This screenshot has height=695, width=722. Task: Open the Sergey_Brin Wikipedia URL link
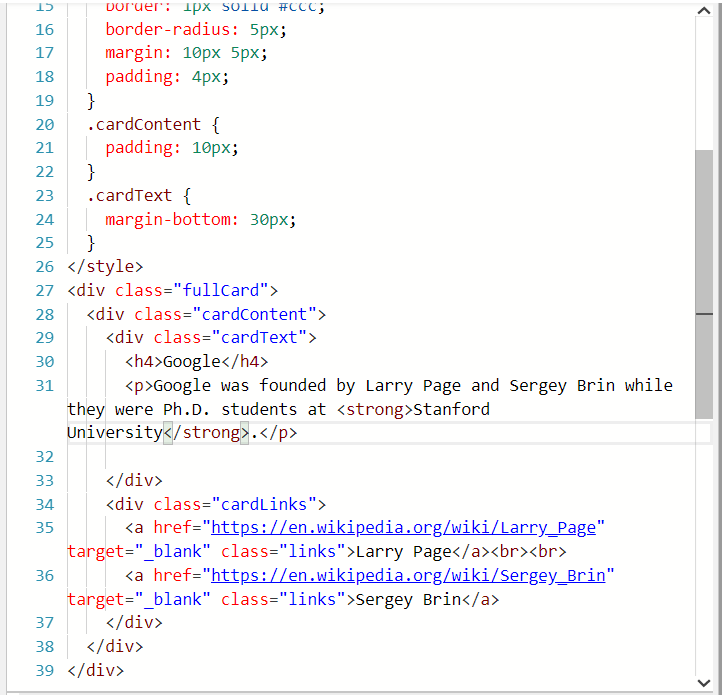[x=408, y=575]
